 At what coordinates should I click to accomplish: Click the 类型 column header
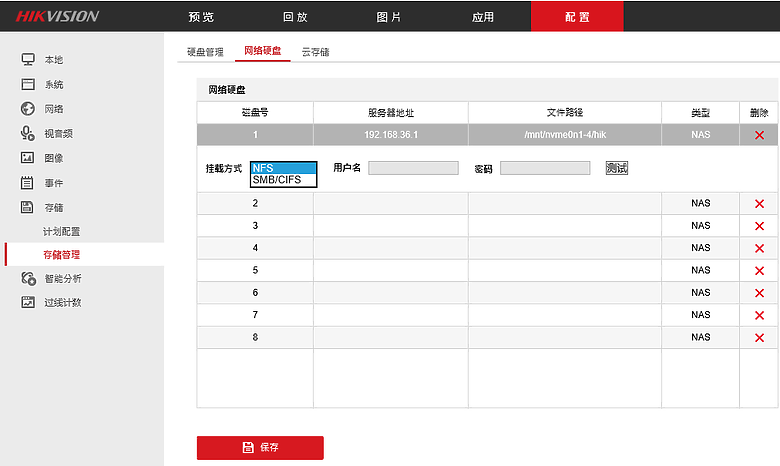(700, 113)
